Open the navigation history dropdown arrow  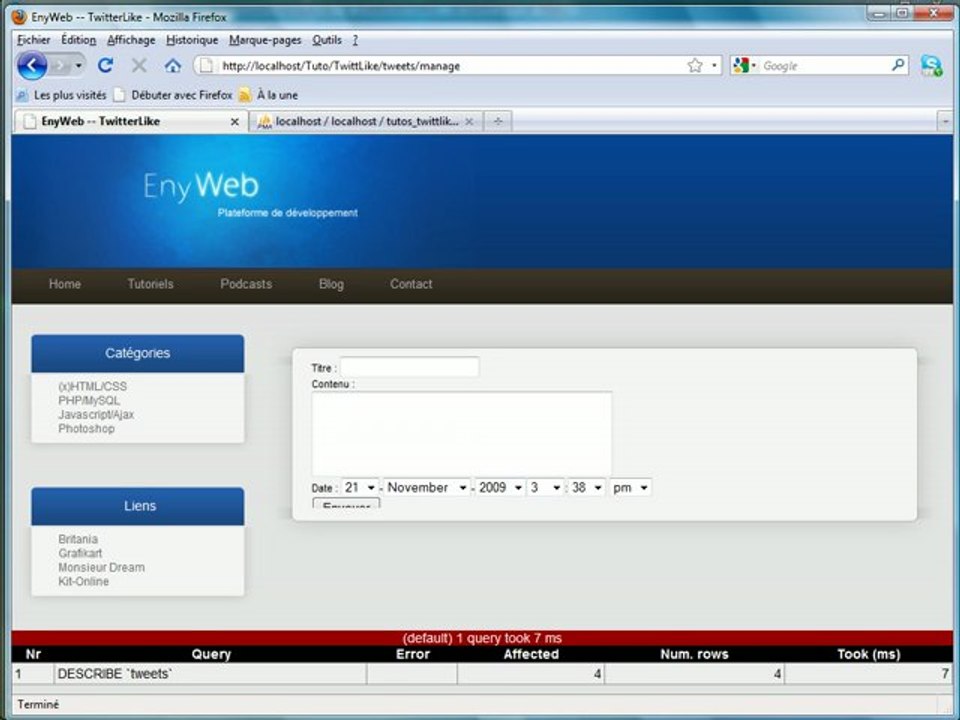[x=78, y=66]
